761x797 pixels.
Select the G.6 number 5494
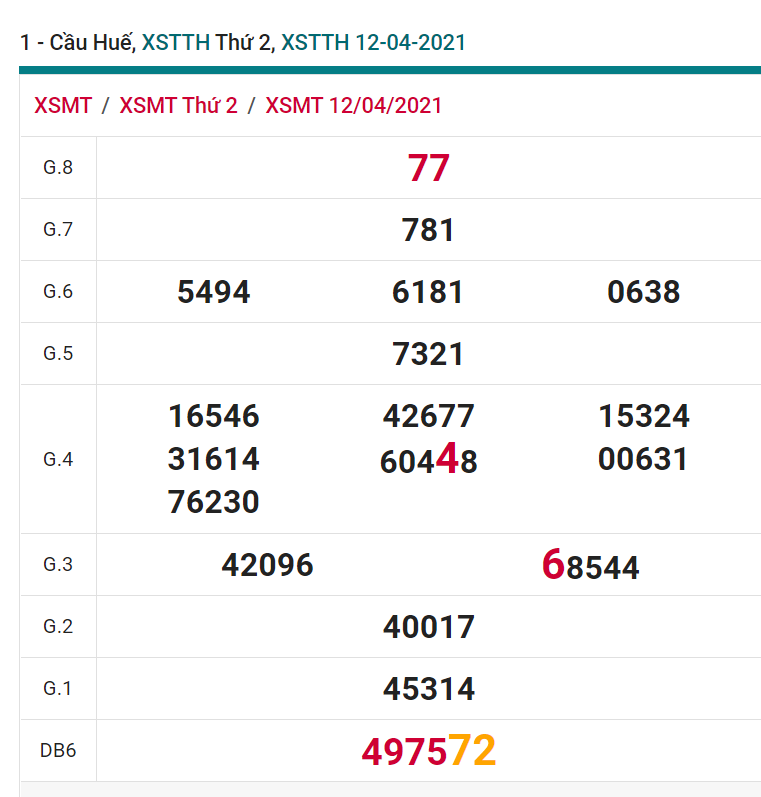[x=213, y=292]
